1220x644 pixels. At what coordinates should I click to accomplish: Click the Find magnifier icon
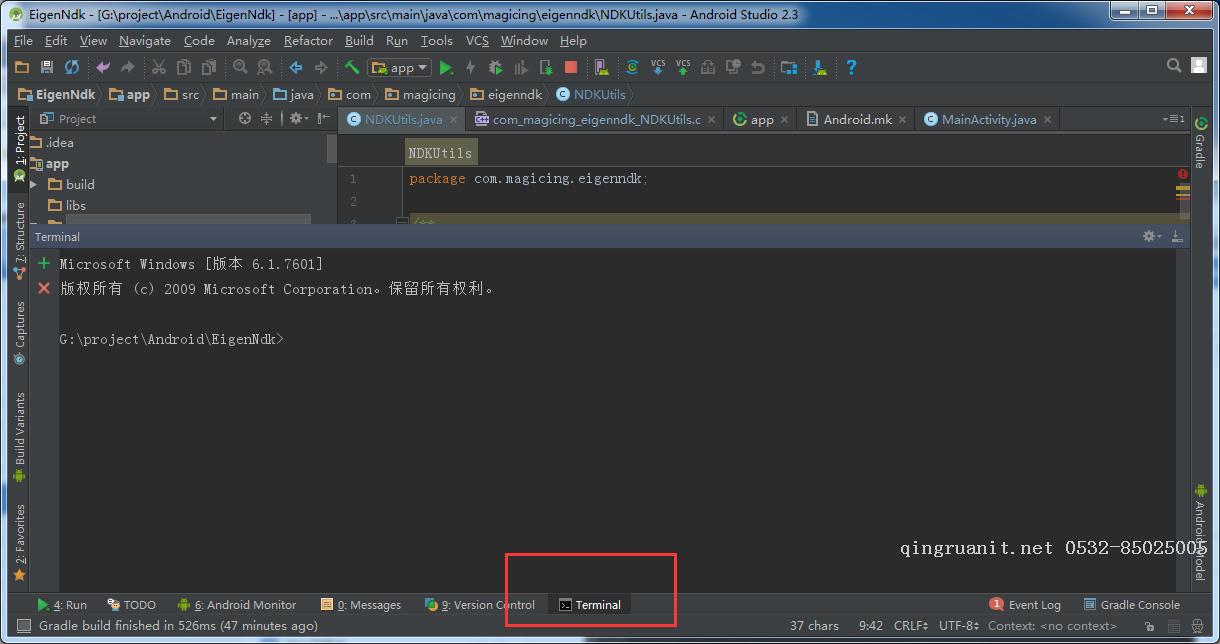pos(240,67)
